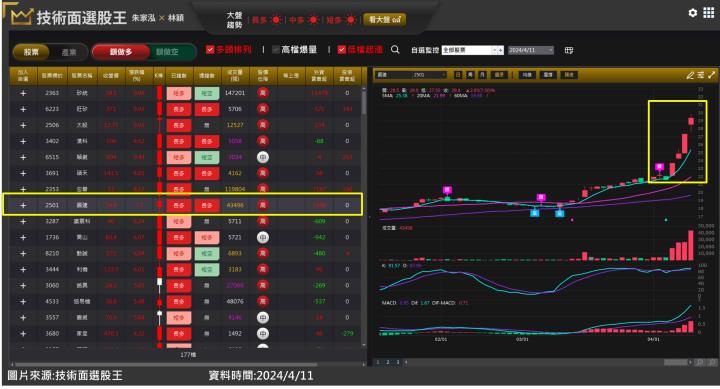
Task: Add stock 8210 to watchlist
Action: (x=23, y=254)
